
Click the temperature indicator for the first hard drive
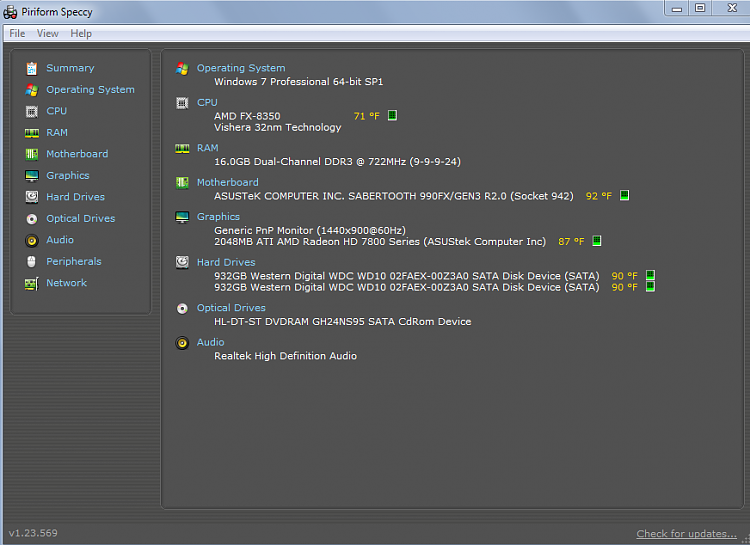click(650, 275)
